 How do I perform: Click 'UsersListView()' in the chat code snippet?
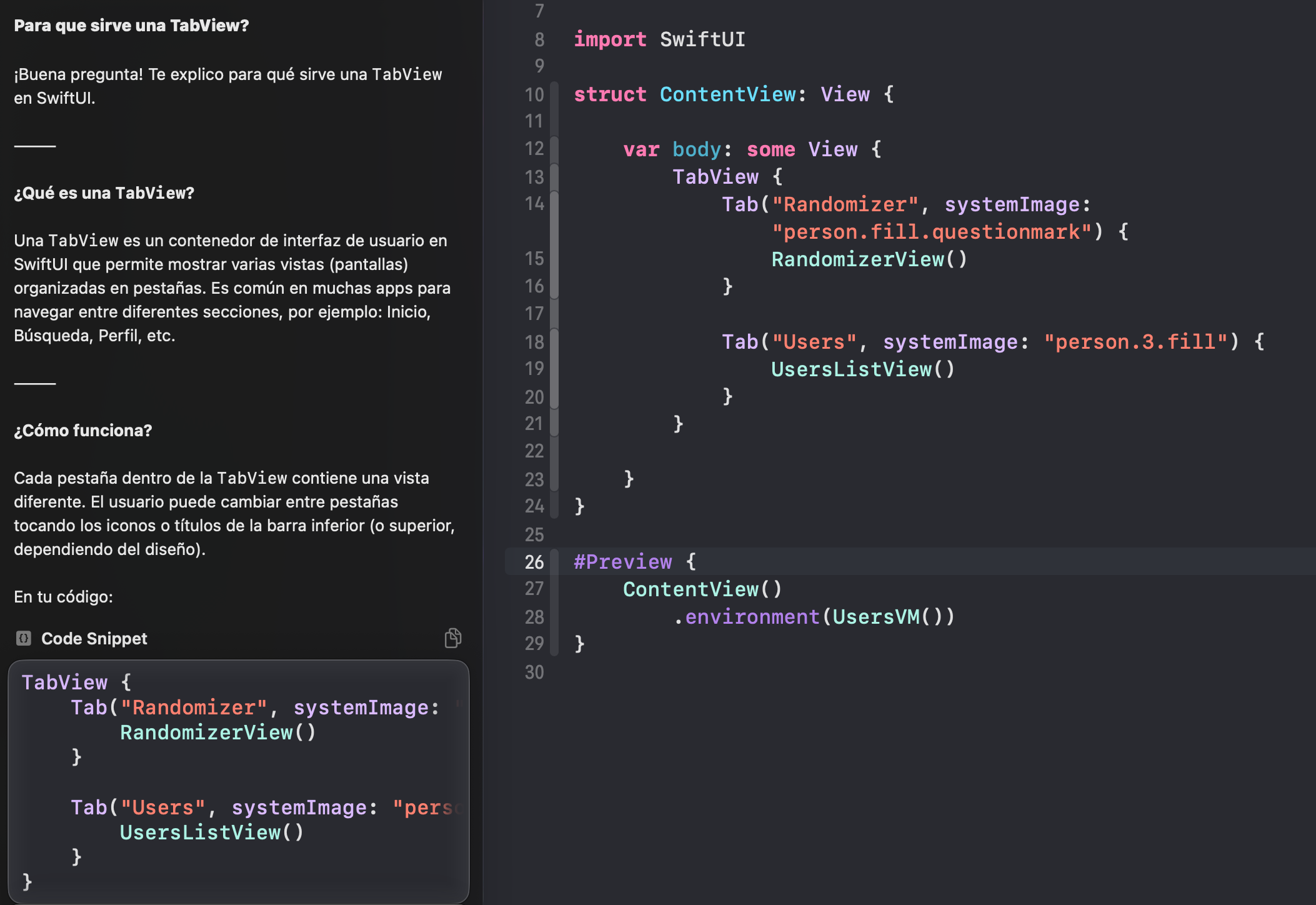(212, 832)
